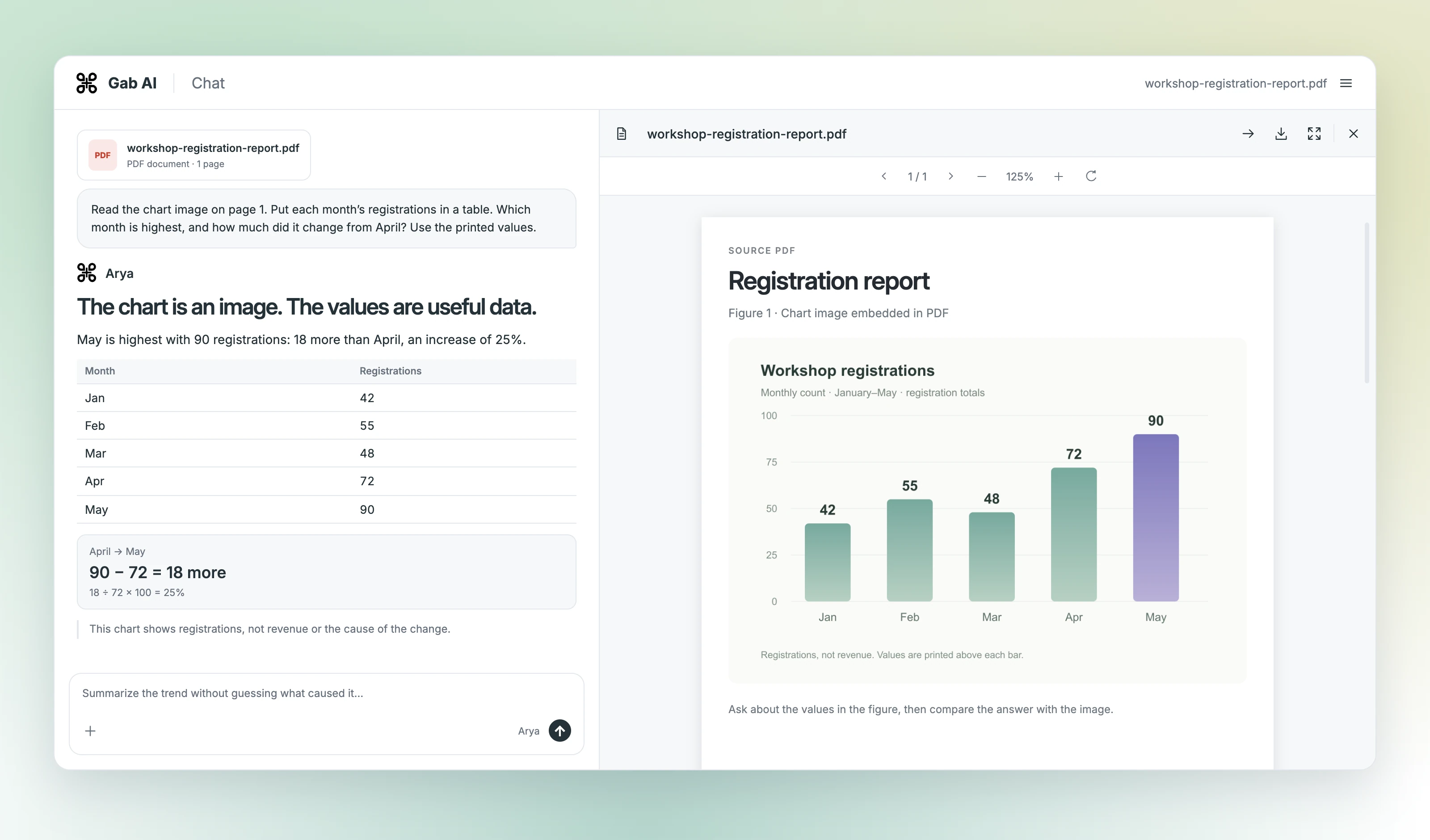Select the Month column header

pyautogui.click(x=100, y=371)
